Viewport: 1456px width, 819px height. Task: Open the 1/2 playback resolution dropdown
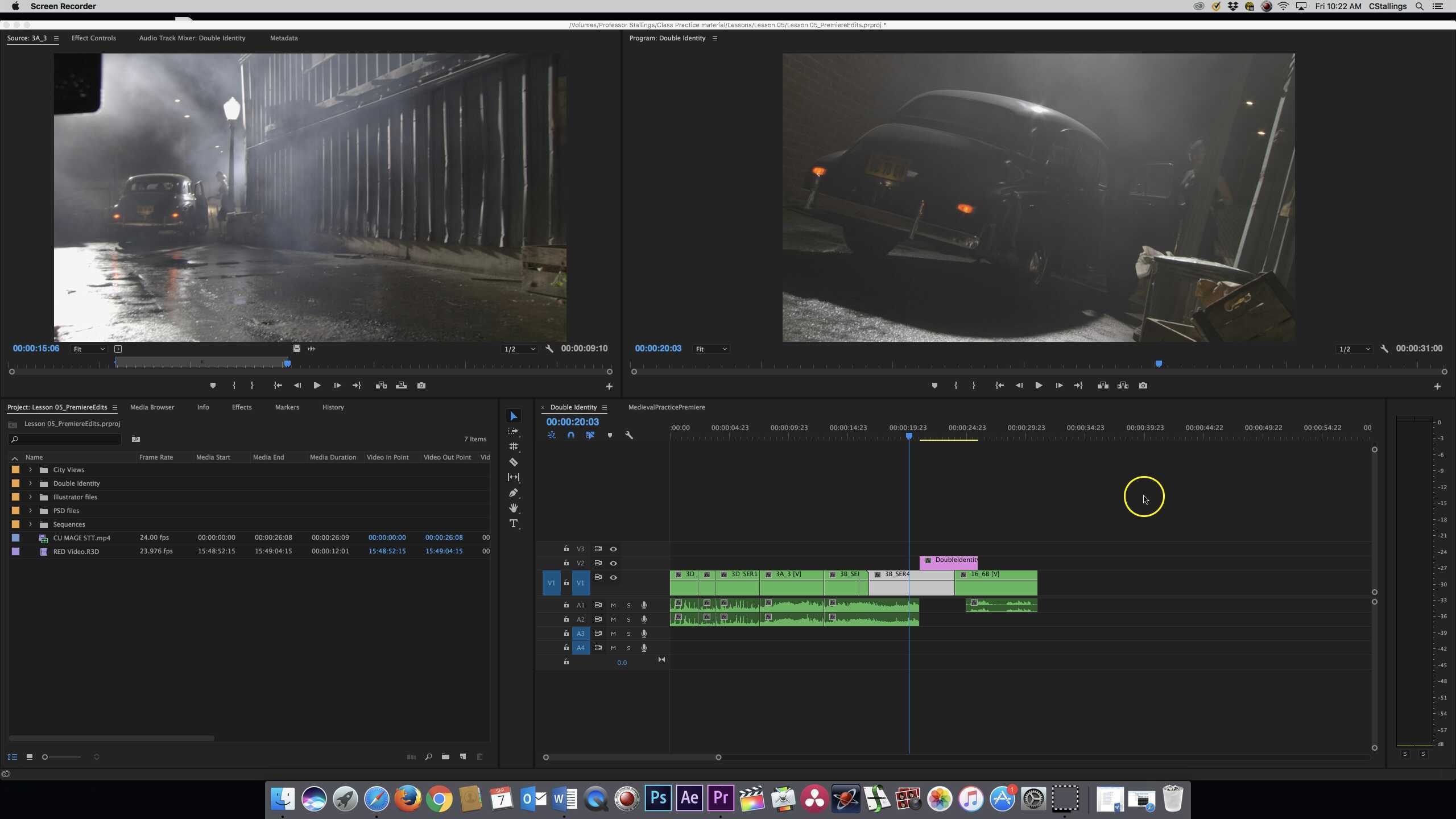(x=1354, y=349)
